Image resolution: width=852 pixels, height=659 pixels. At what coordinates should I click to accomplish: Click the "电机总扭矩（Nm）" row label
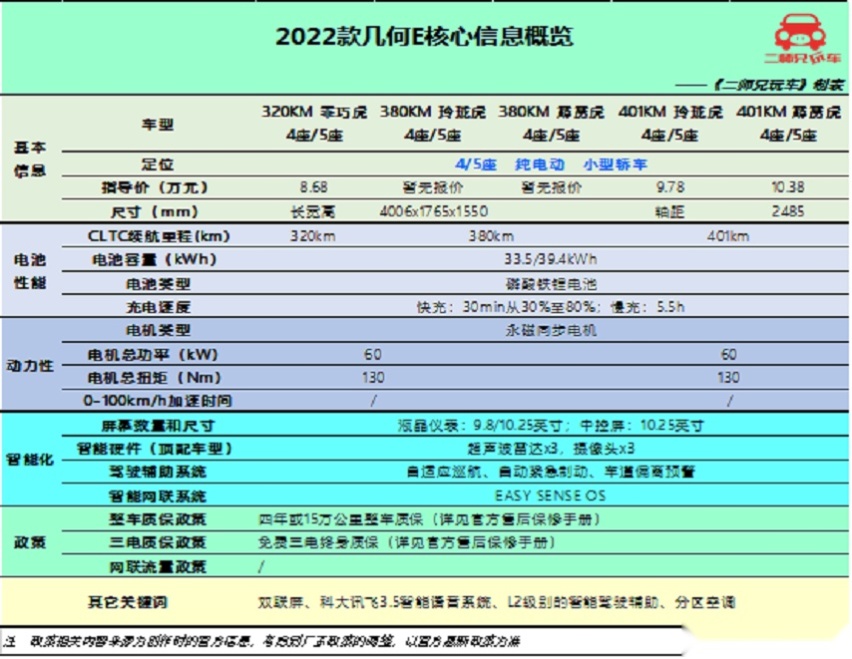(155, 378)
